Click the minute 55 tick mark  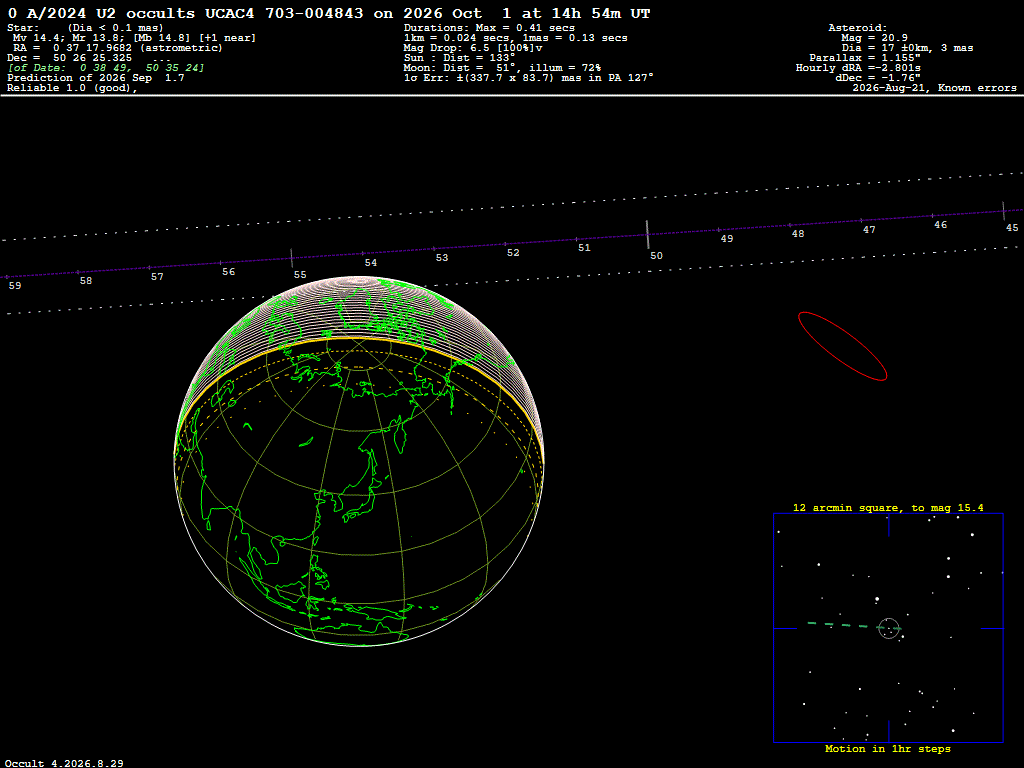(x=291, y=259)
